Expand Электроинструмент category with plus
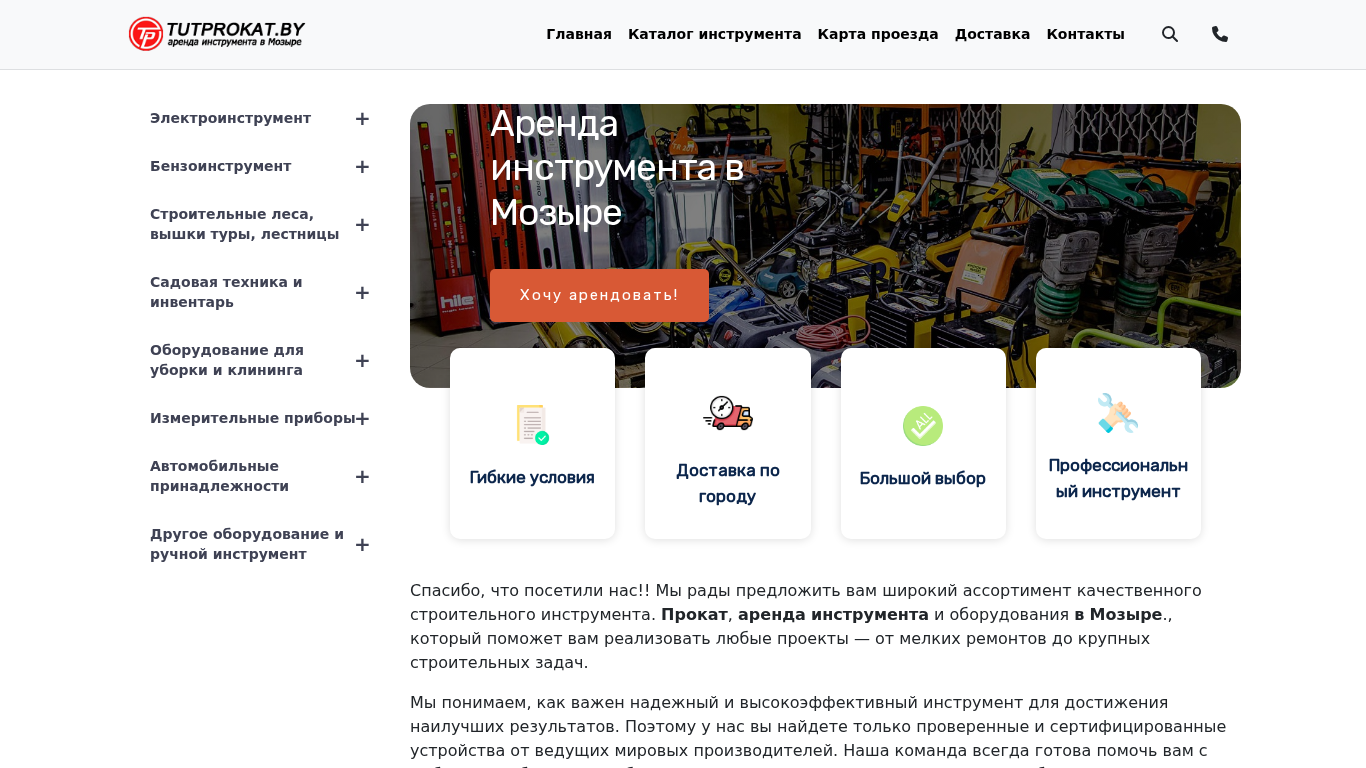Image resolution: width=1366 pixels, height=768 pixels. (x=362, y=119)
